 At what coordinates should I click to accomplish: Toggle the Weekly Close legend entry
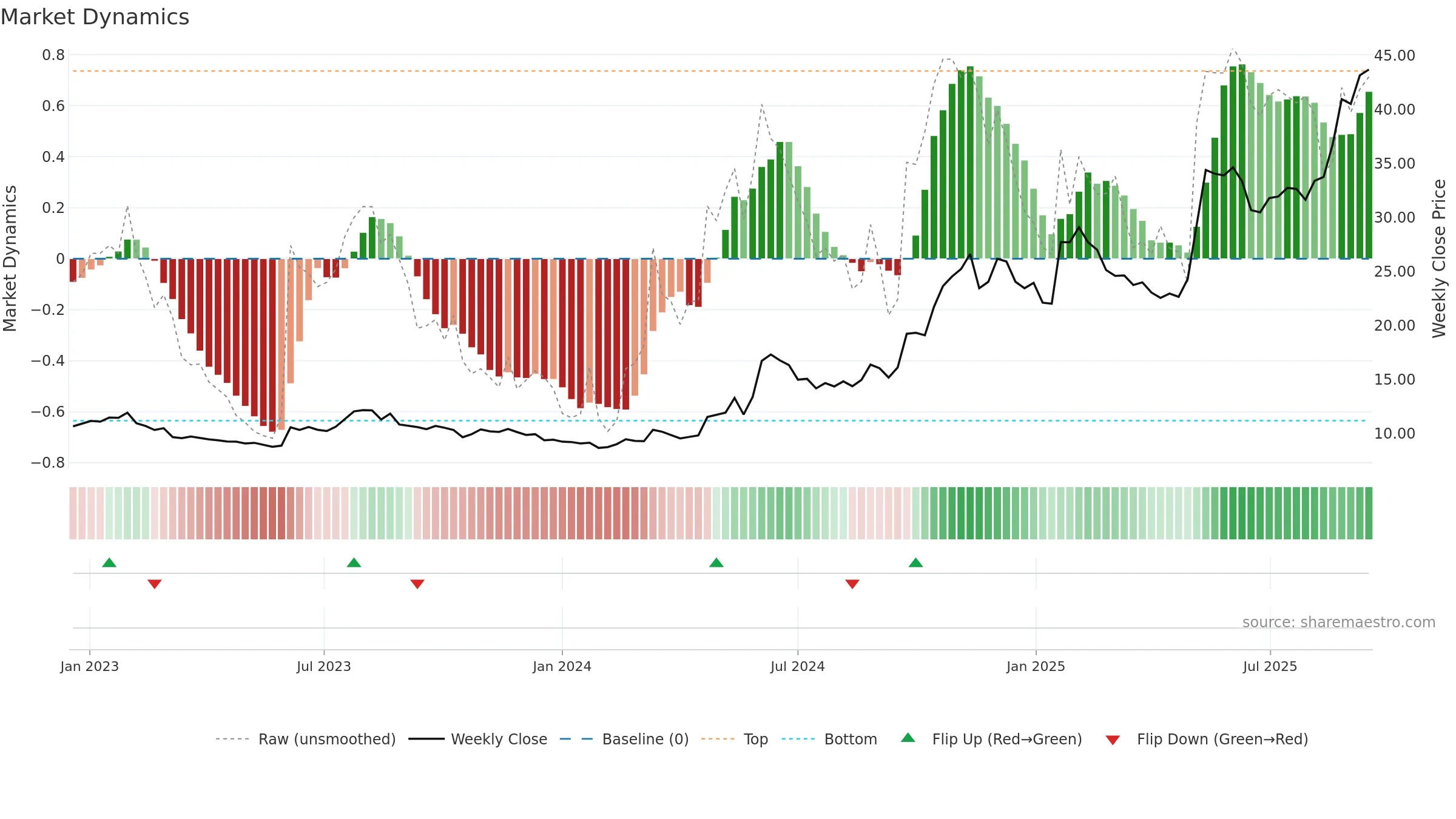[477, 739]
